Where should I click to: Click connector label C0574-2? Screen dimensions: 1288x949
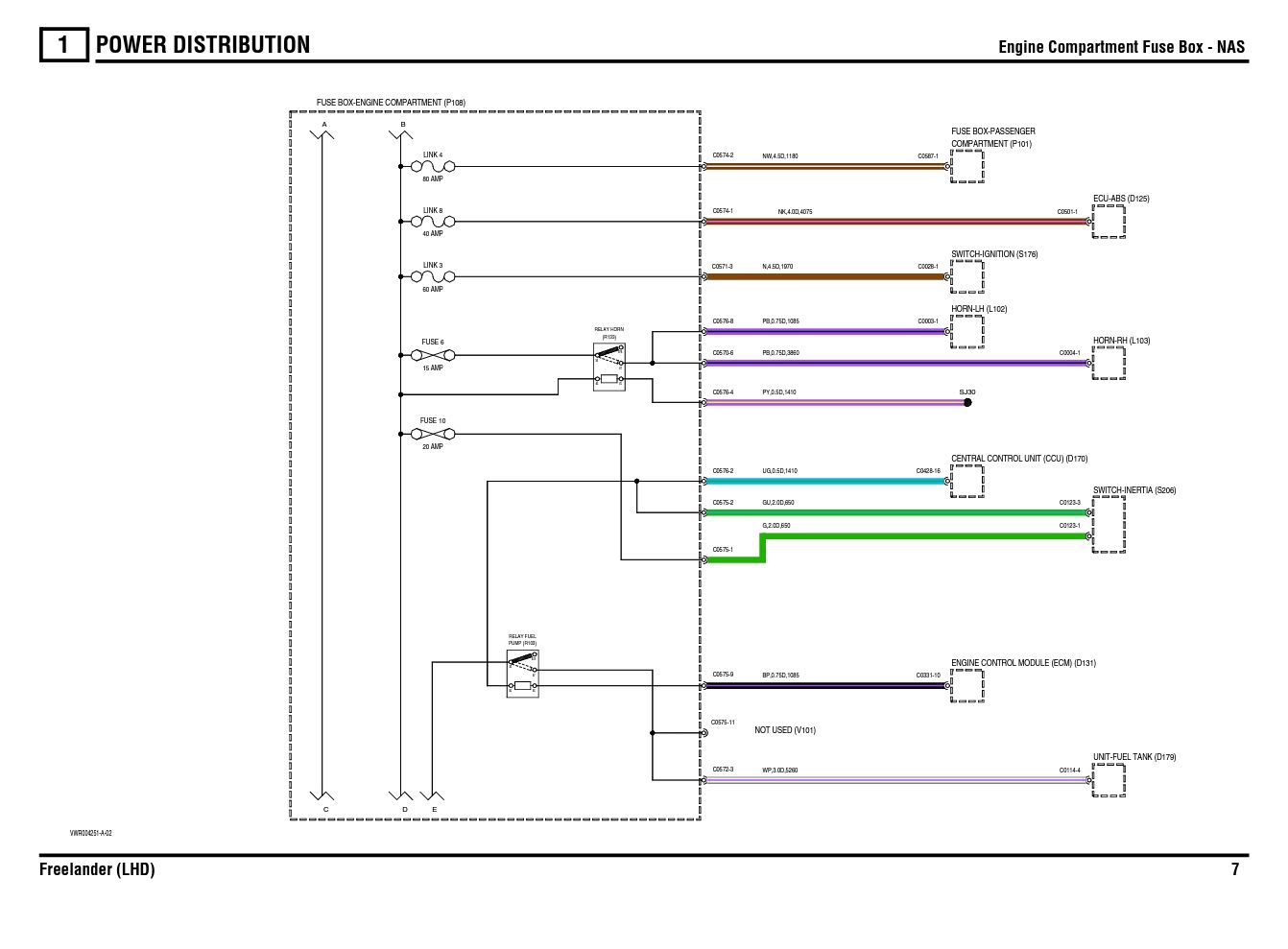[x=723, y=155]
